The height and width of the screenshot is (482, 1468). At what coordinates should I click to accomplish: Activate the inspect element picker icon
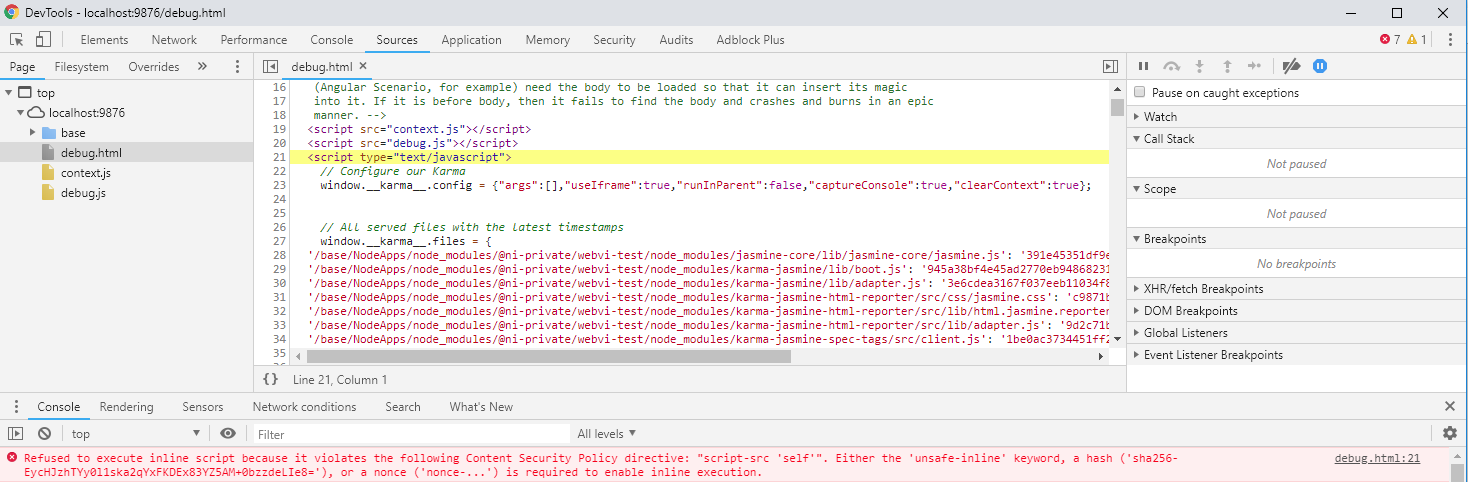coord(17,40)
